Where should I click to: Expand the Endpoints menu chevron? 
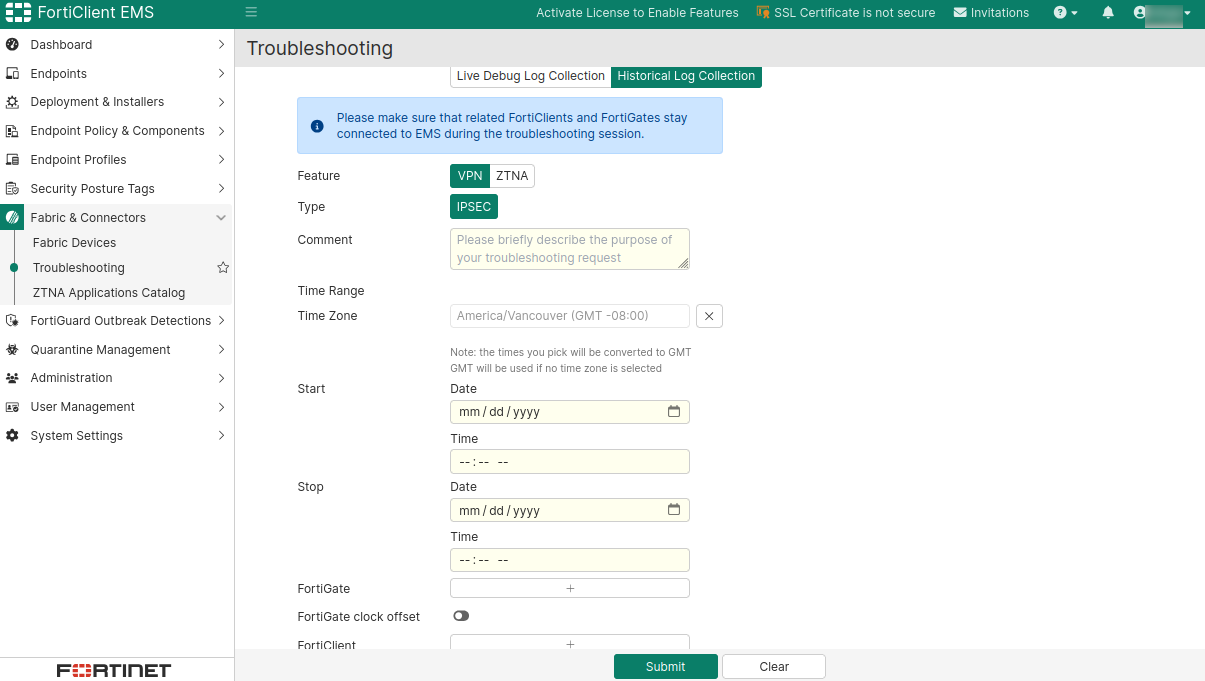click(221, 74)
